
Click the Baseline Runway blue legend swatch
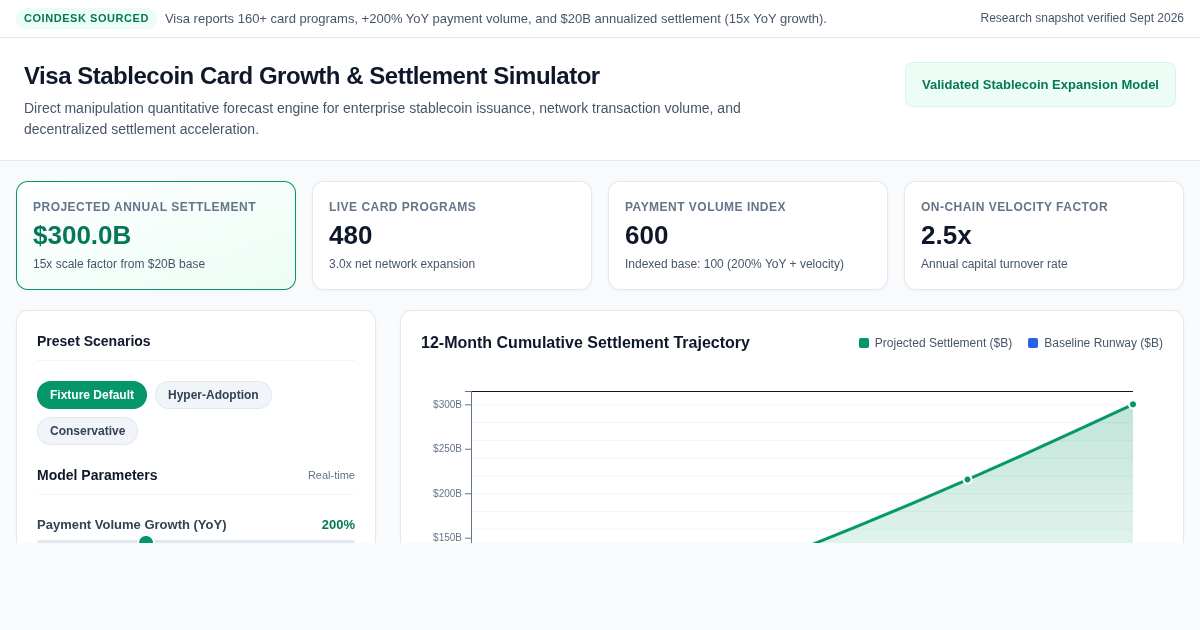(1033, 343)
